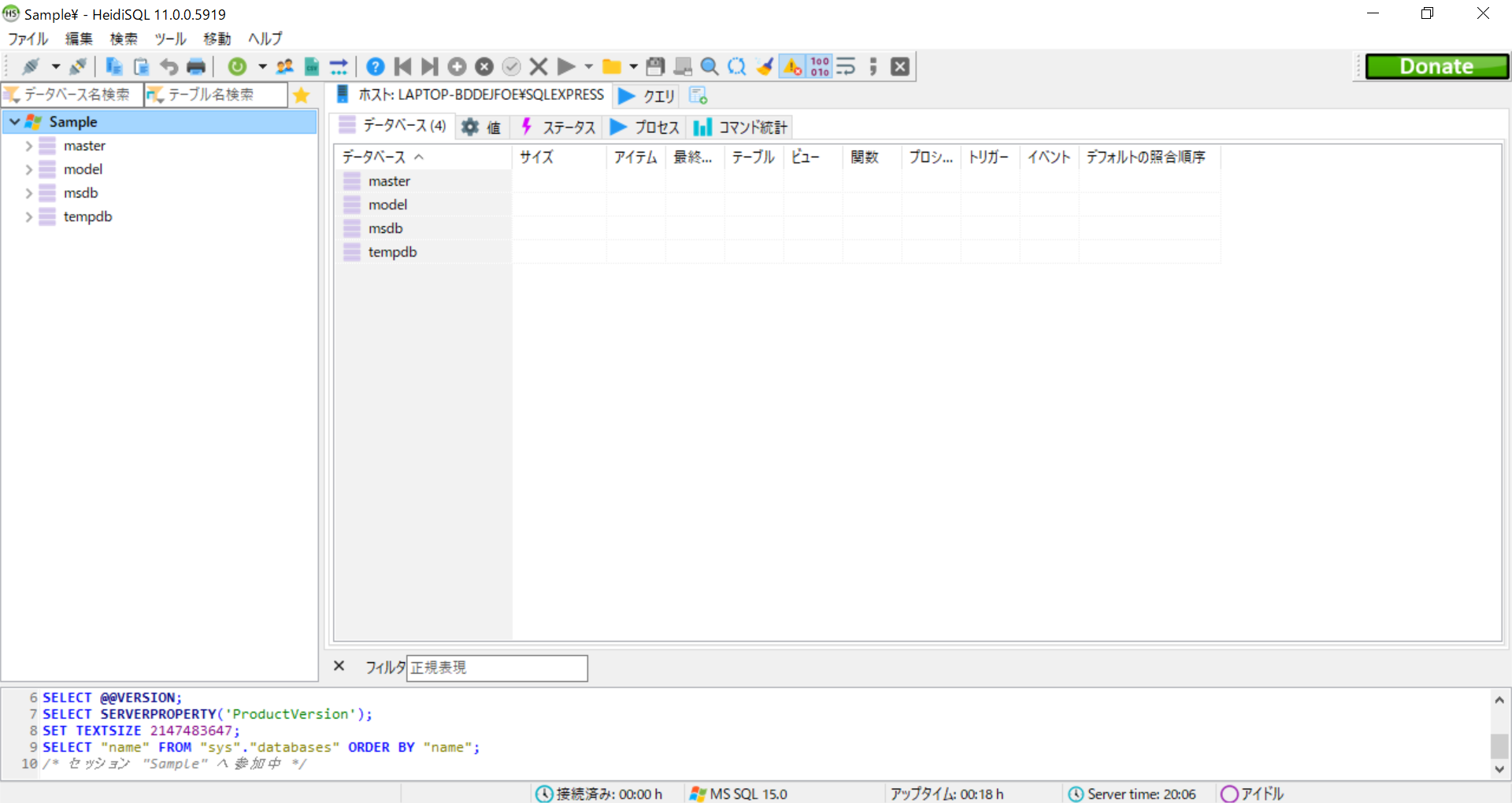Open the User manager icon
This screenshot has height=803, width=1512.
point(285,67)
